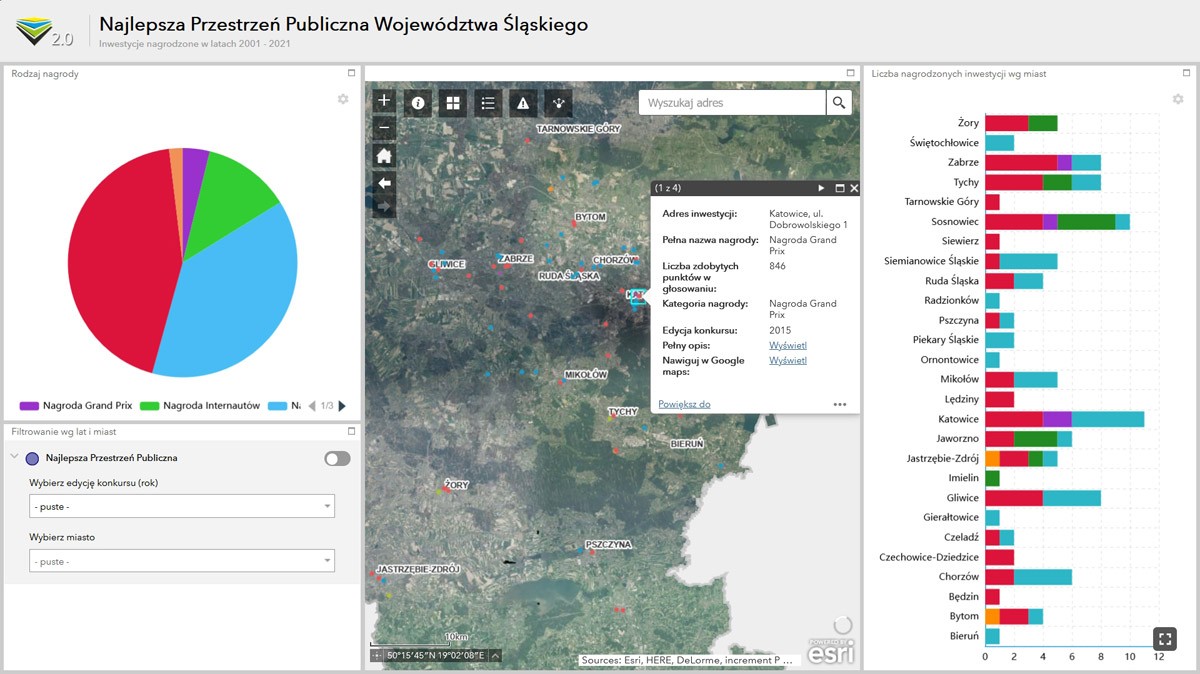Image resolution: width=1200 pixels, height=674 pixels.
Task: Open the contest edition year dropdown
Action: coord(181,506)
